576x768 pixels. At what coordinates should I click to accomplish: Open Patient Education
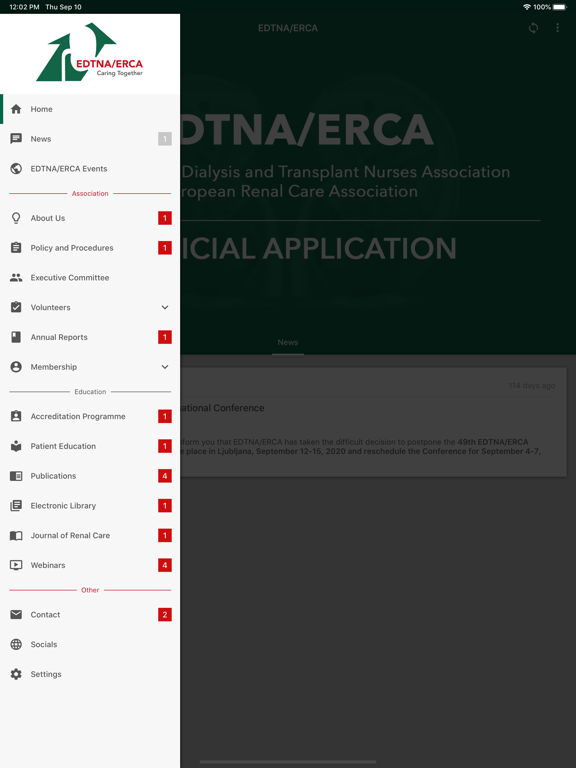point(90,446)
